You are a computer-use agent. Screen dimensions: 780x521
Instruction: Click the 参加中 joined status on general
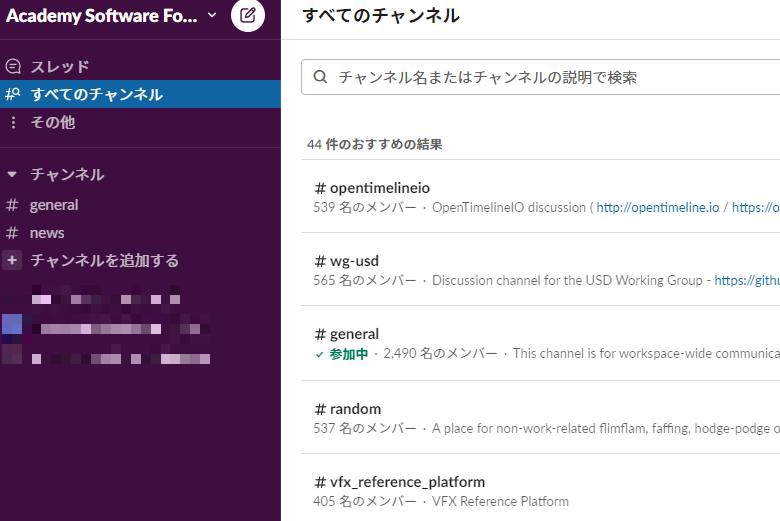point(342,354)
